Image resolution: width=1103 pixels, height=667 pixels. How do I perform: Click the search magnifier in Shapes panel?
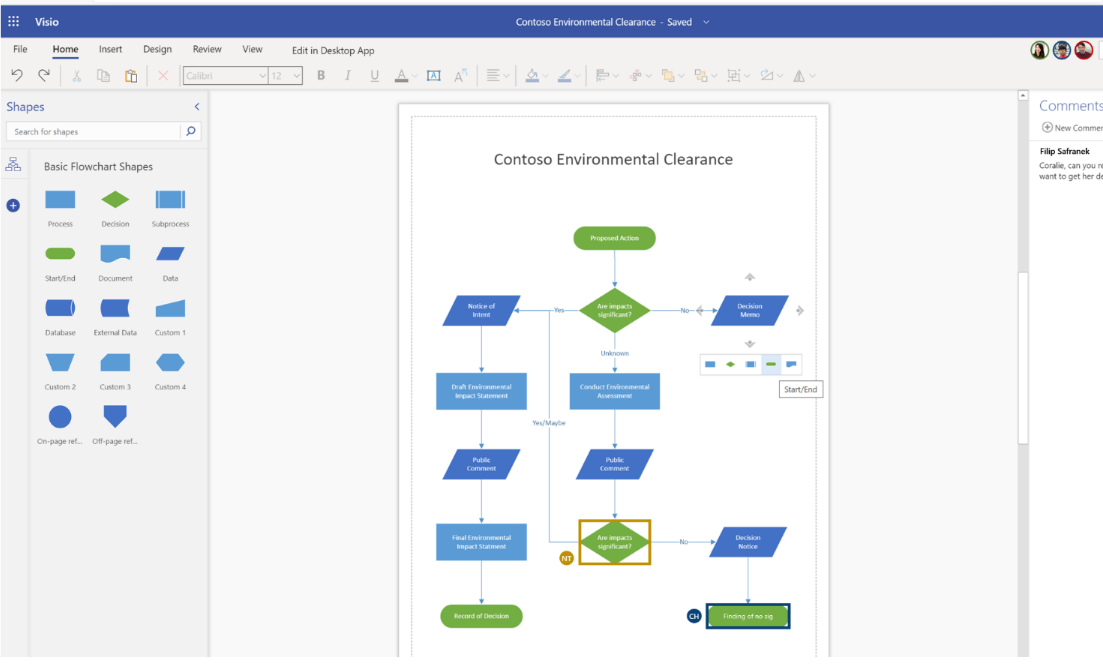pyautogui.click(x=191, y=131)
